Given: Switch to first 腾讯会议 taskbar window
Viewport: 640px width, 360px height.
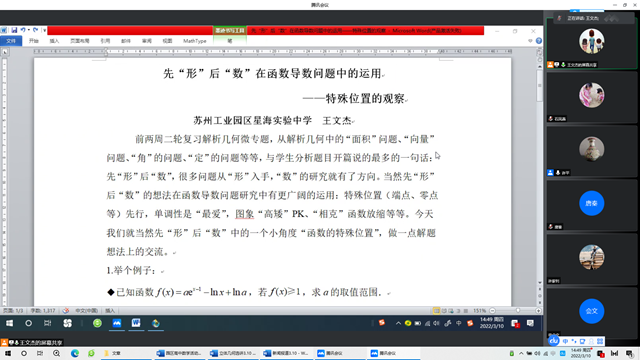Looking at the screenshot, I should tap(340, 353).
